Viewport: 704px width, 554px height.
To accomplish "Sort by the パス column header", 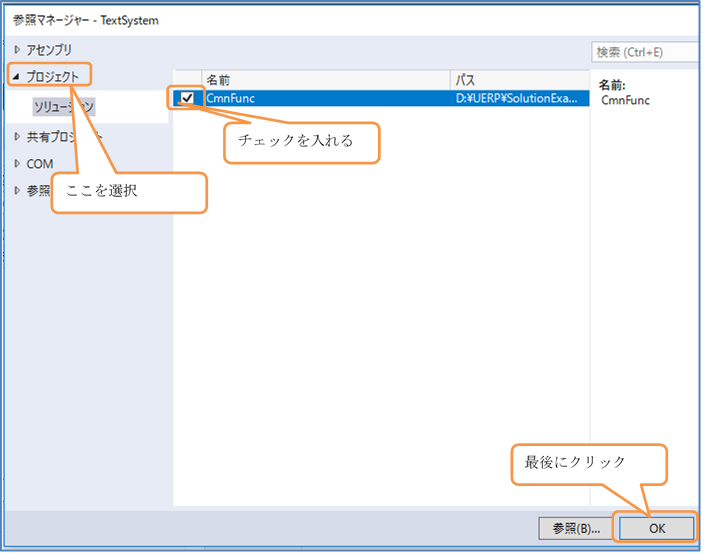I will (x=466, y=79).
